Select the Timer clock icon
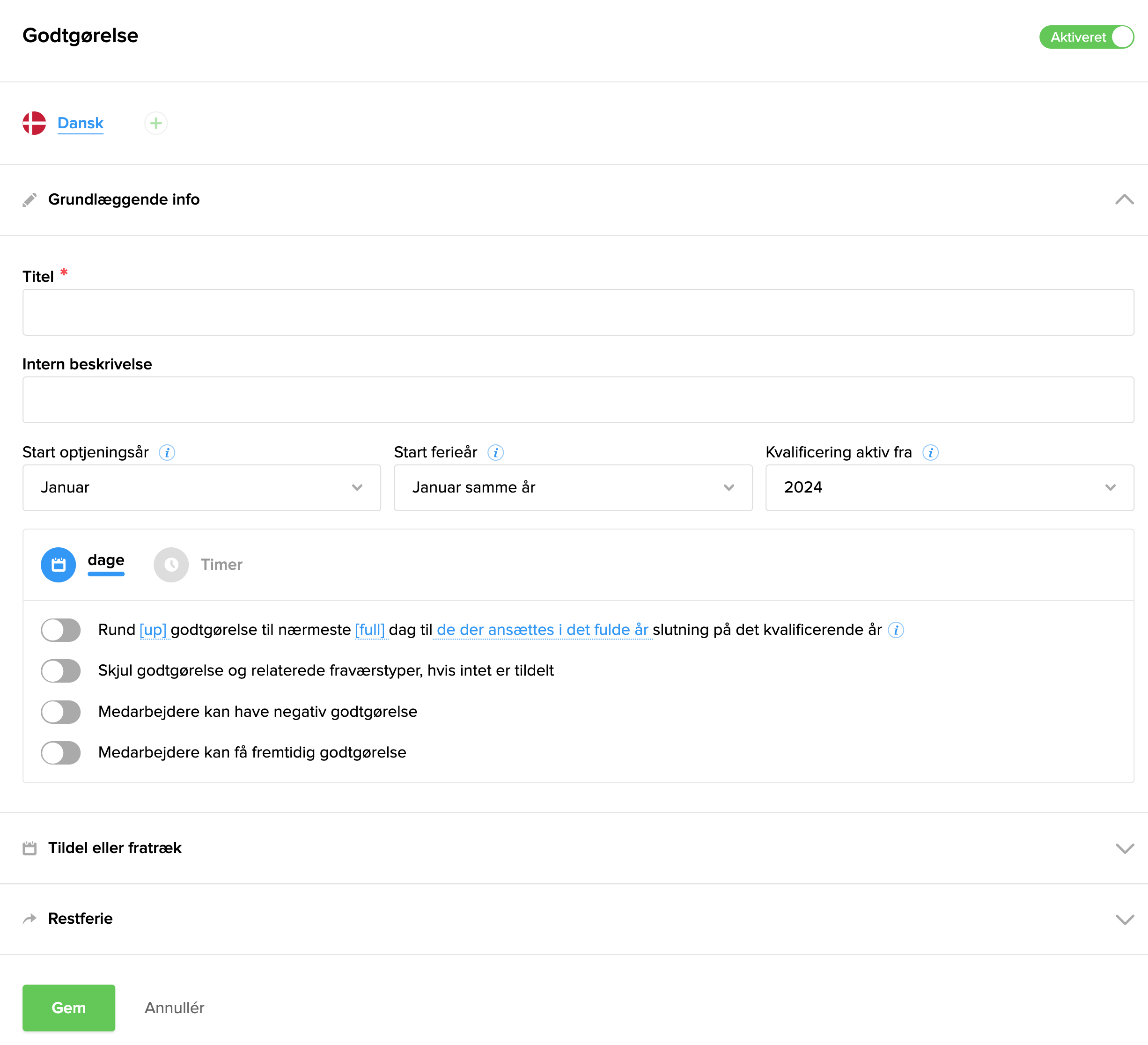This screenshot has height=1045, width=1148. point(171,564)
